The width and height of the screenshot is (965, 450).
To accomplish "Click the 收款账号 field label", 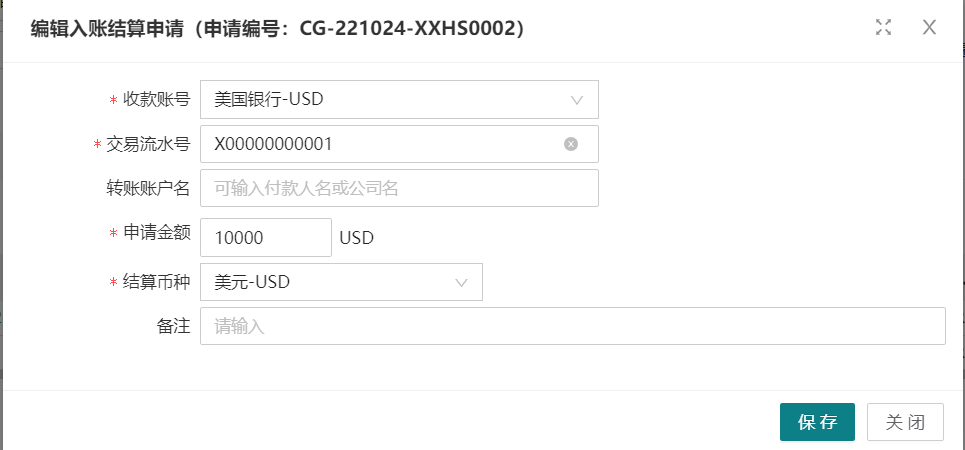I will click(156, 100).
